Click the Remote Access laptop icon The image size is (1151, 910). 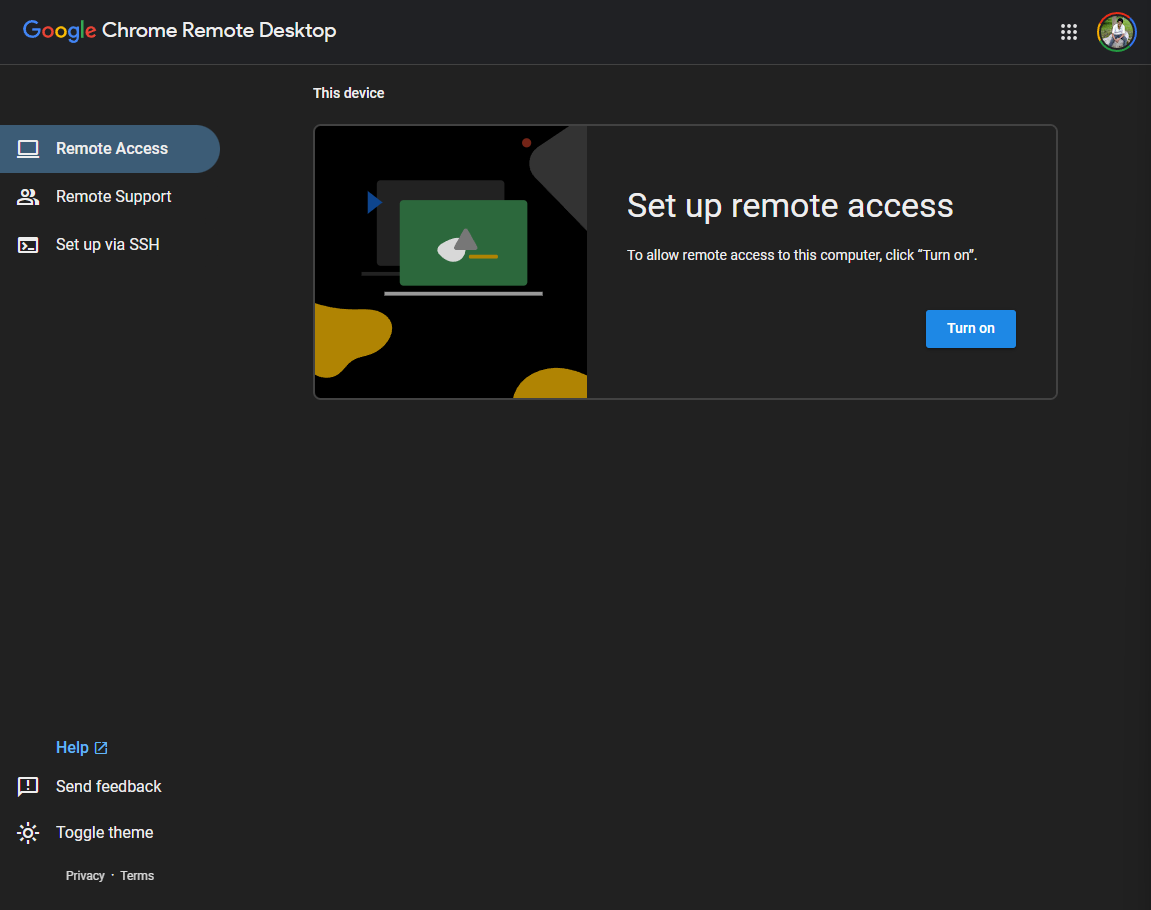click(x=28, y=149)
